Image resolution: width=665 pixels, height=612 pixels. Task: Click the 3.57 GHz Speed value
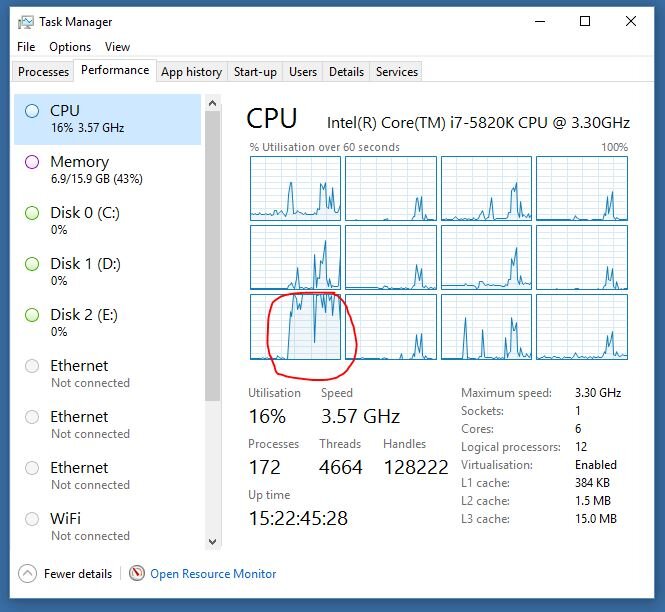pyautogui.click(x=360, y=416)
